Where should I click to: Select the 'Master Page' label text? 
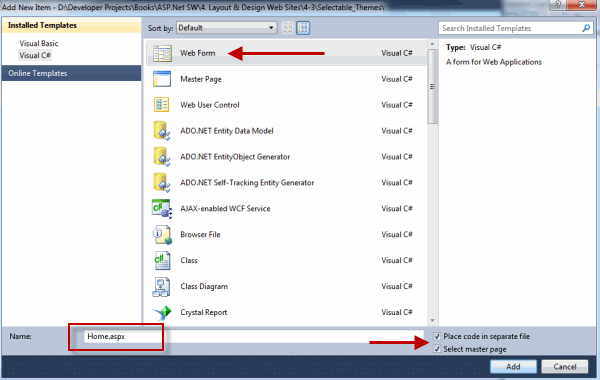coord(201,79)
